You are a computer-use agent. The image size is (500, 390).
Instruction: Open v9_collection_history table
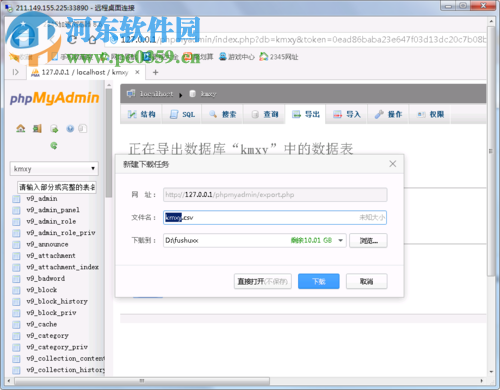point(66,370)
